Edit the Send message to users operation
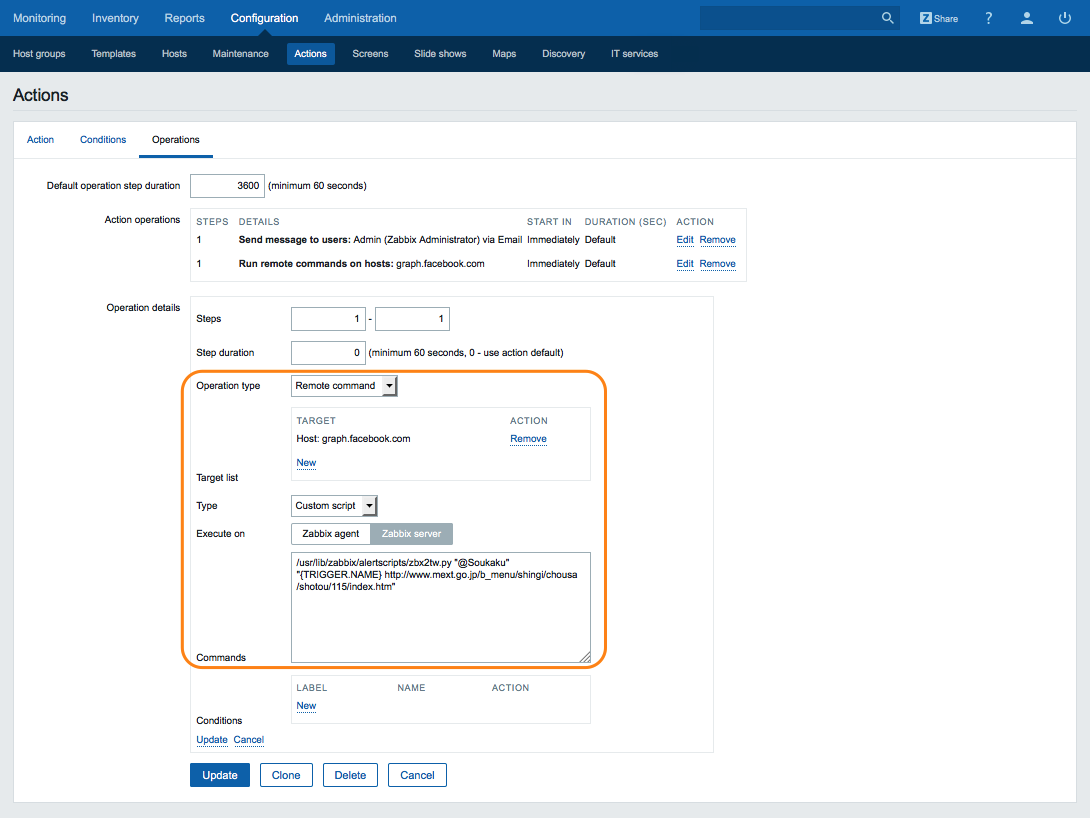1090x818 pixels. click(685, 240)
